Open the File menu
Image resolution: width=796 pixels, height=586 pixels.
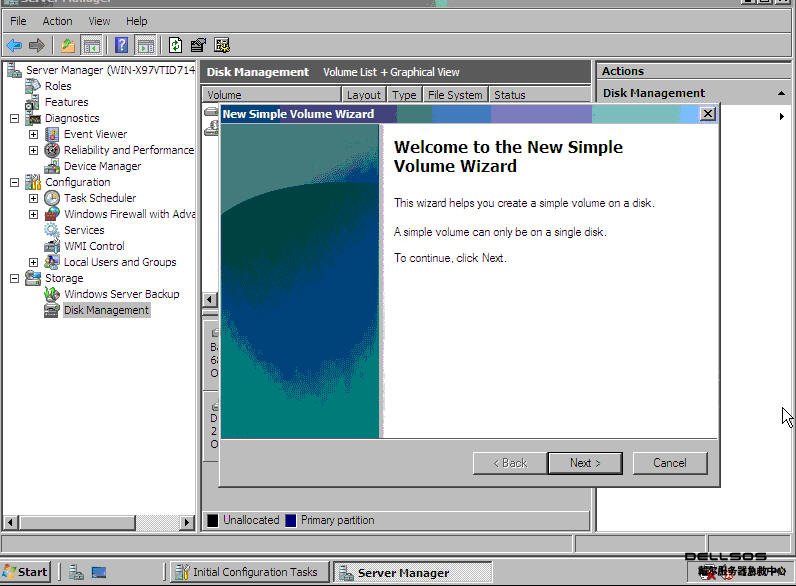tap(18, 21)
